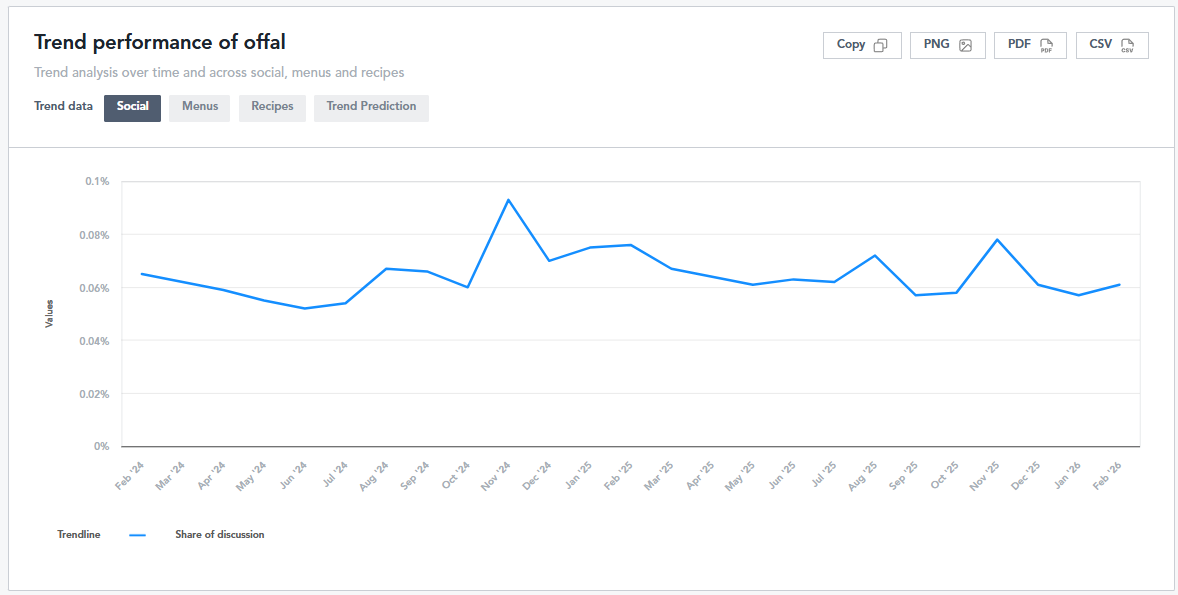
Task: Click the PDF file icon
Action: point(1046,45)
